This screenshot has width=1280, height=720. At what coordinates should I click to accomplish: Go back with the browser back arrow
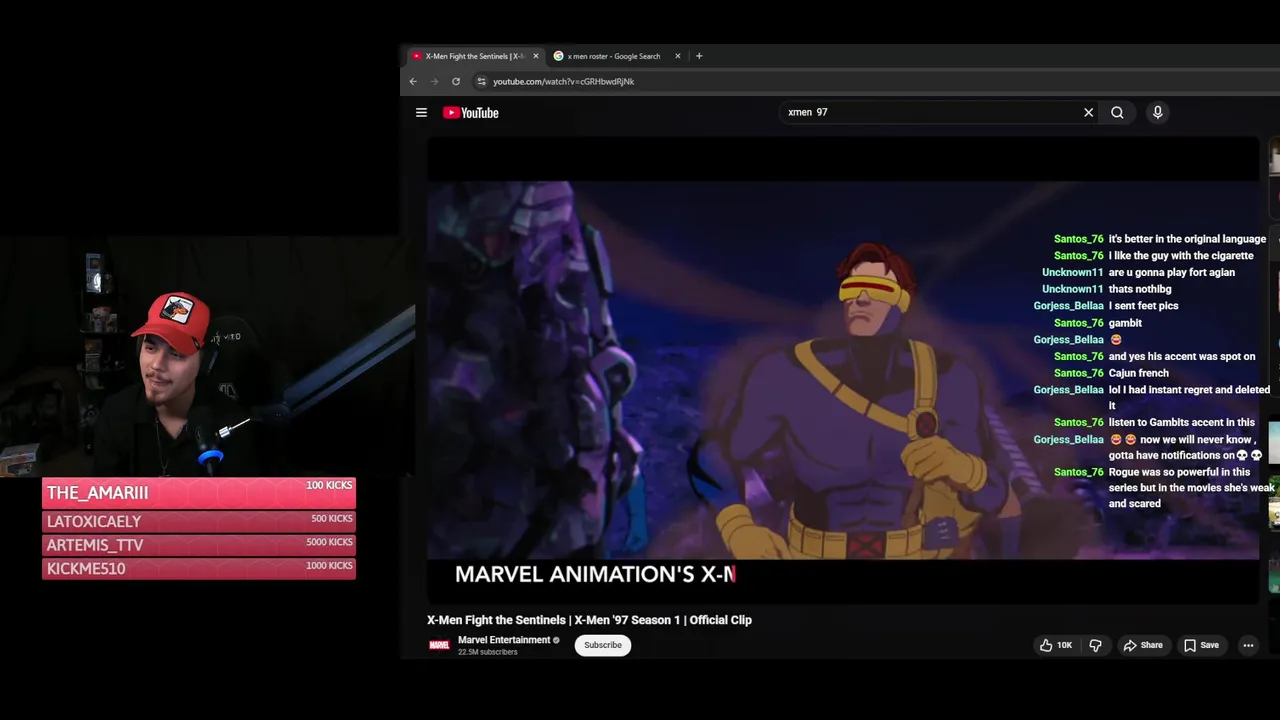click(x=413, y=81)
